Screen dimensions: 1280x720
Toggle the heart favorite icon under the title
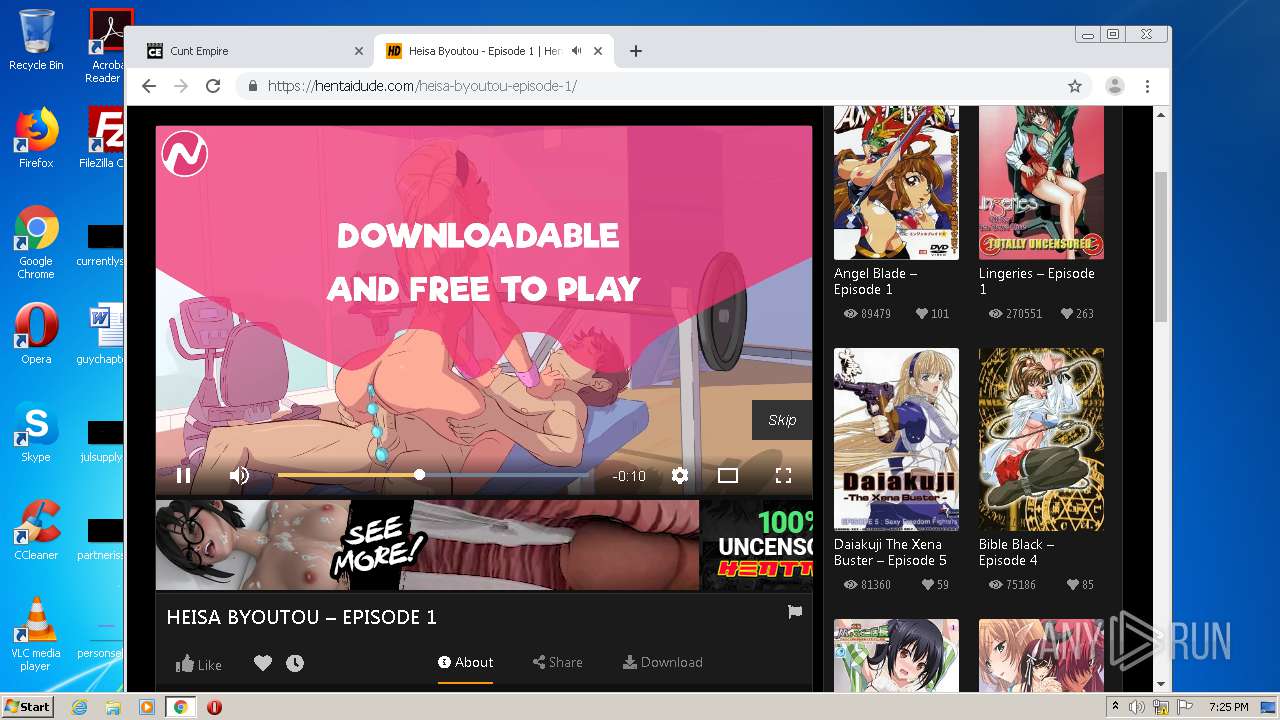tap(263, 663)
